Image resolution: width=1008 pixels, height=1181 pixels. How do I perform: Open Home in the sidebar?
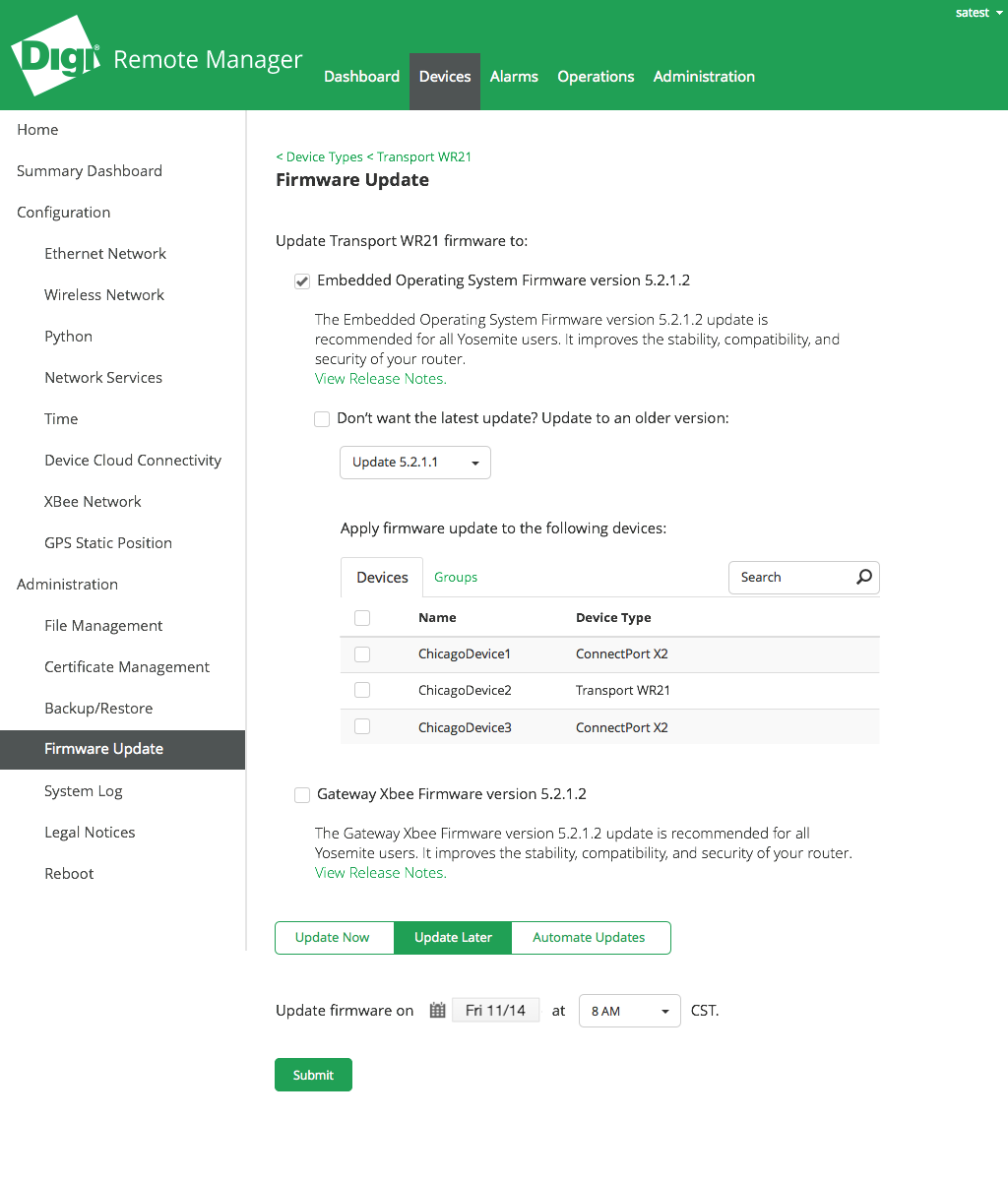[37, 130]
